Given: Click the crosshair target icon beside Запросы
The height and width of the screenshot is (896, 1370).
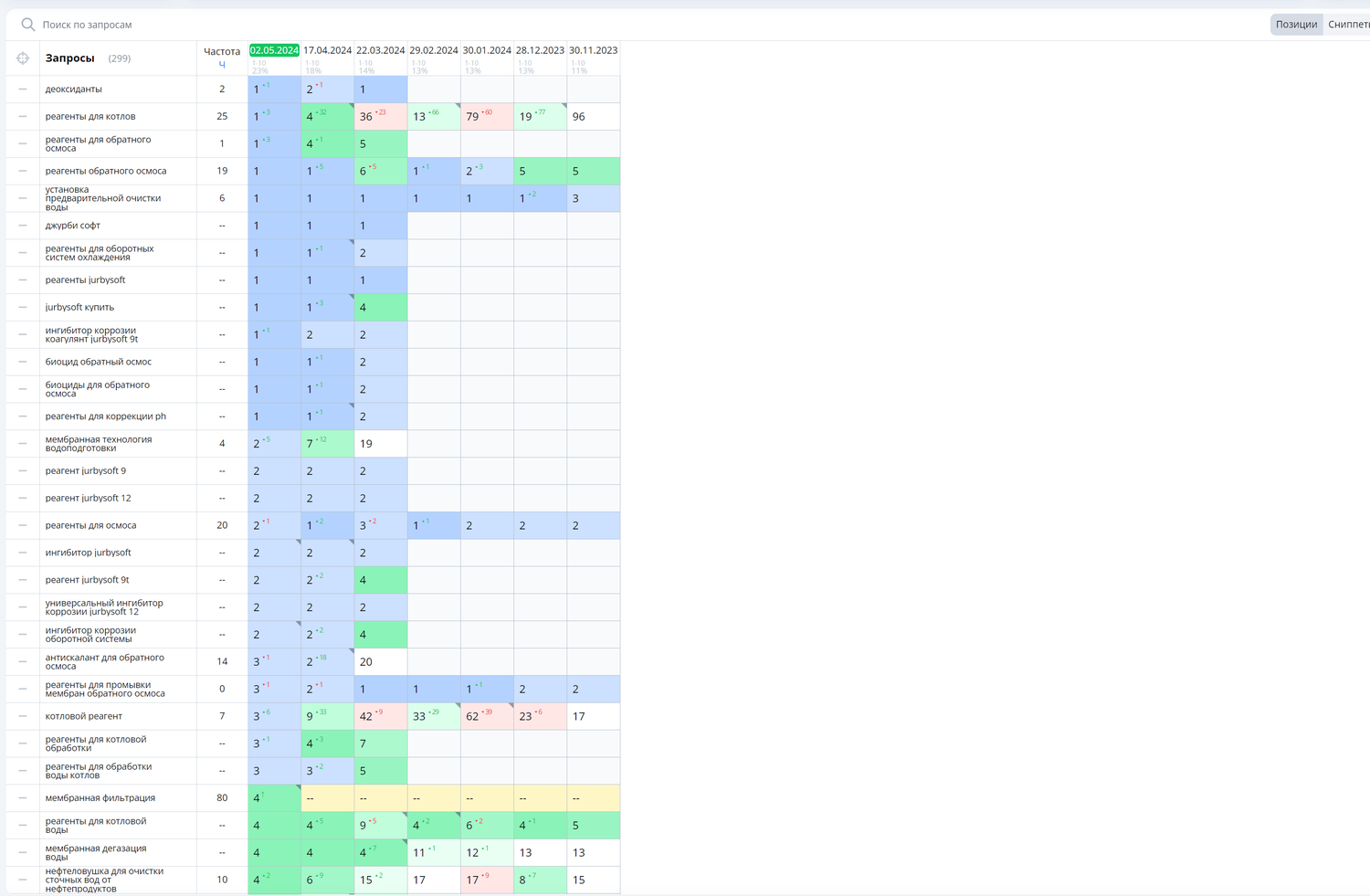Looking at the screenshot, I should click(x=23, y=58).
